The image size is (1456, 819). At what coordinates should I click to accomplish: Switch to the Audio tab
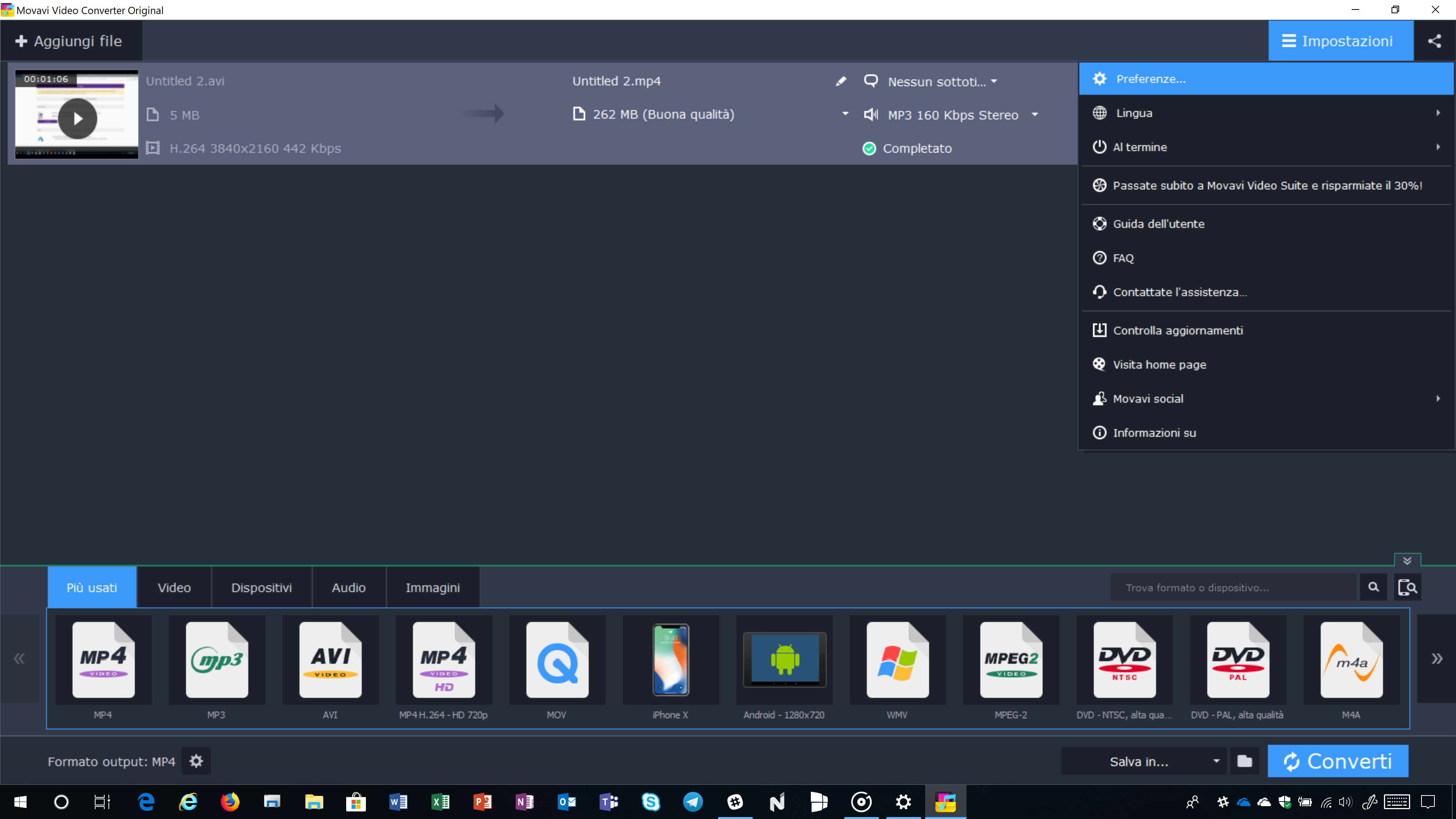(x=349, y=587)
